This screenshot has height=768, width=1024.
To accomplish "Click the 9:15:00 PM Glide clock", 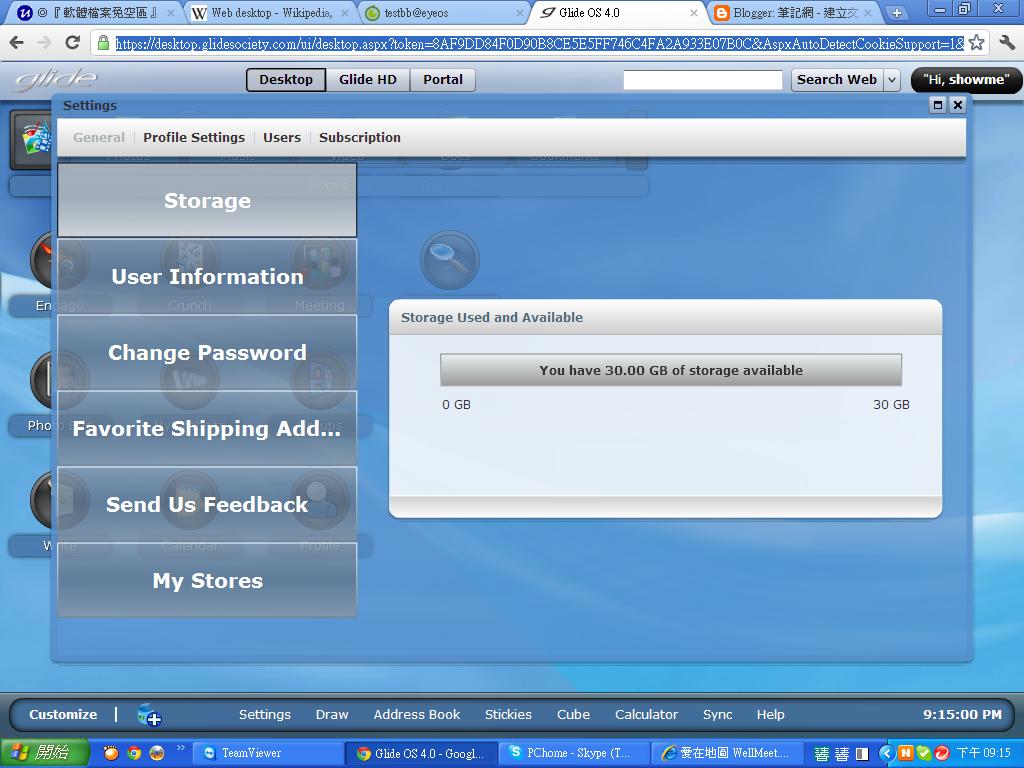I will point(962,714).
